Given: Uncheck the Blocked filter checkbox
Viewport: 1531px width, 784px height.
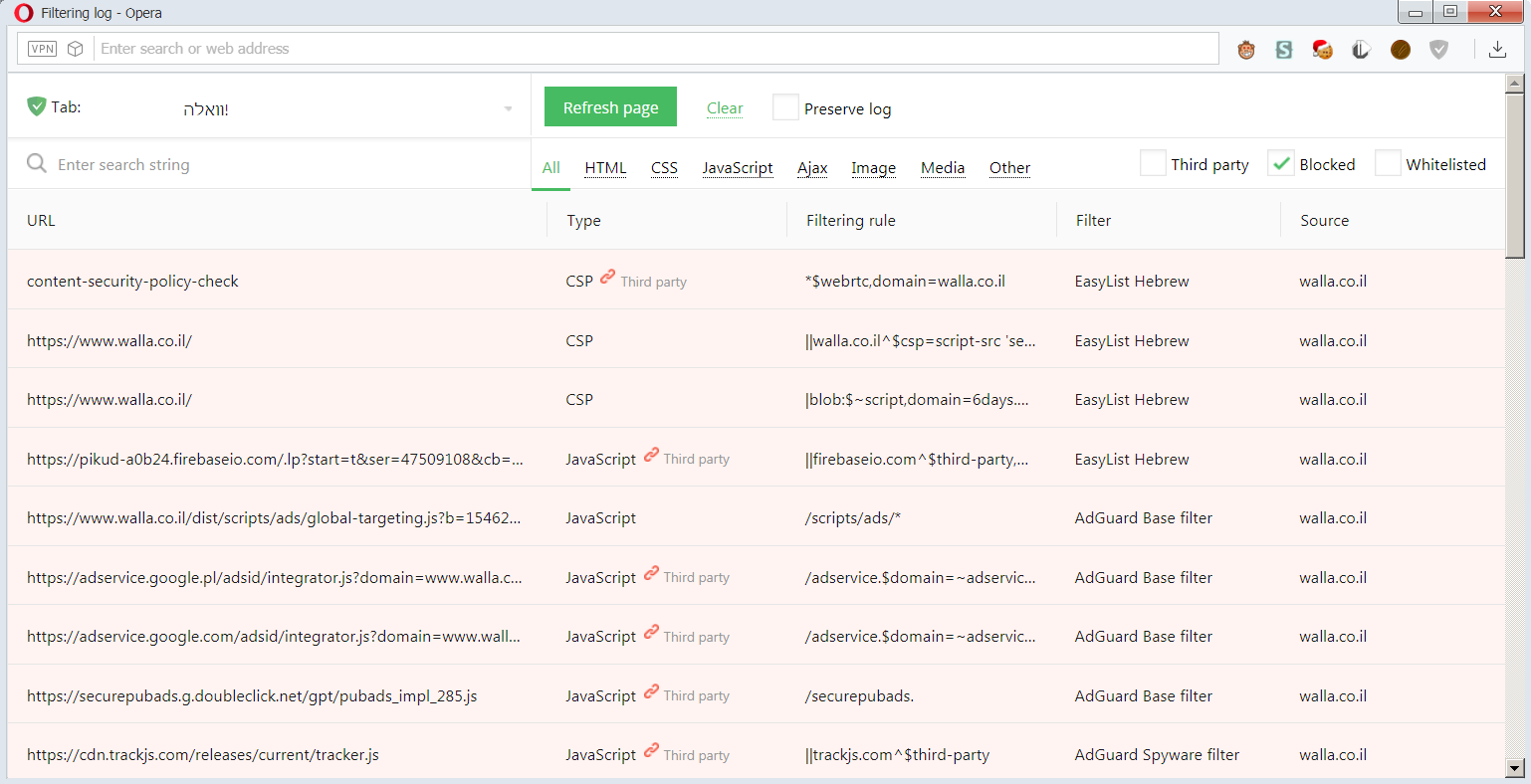Looking at the screenshot, I should [x=1281, y=163].
